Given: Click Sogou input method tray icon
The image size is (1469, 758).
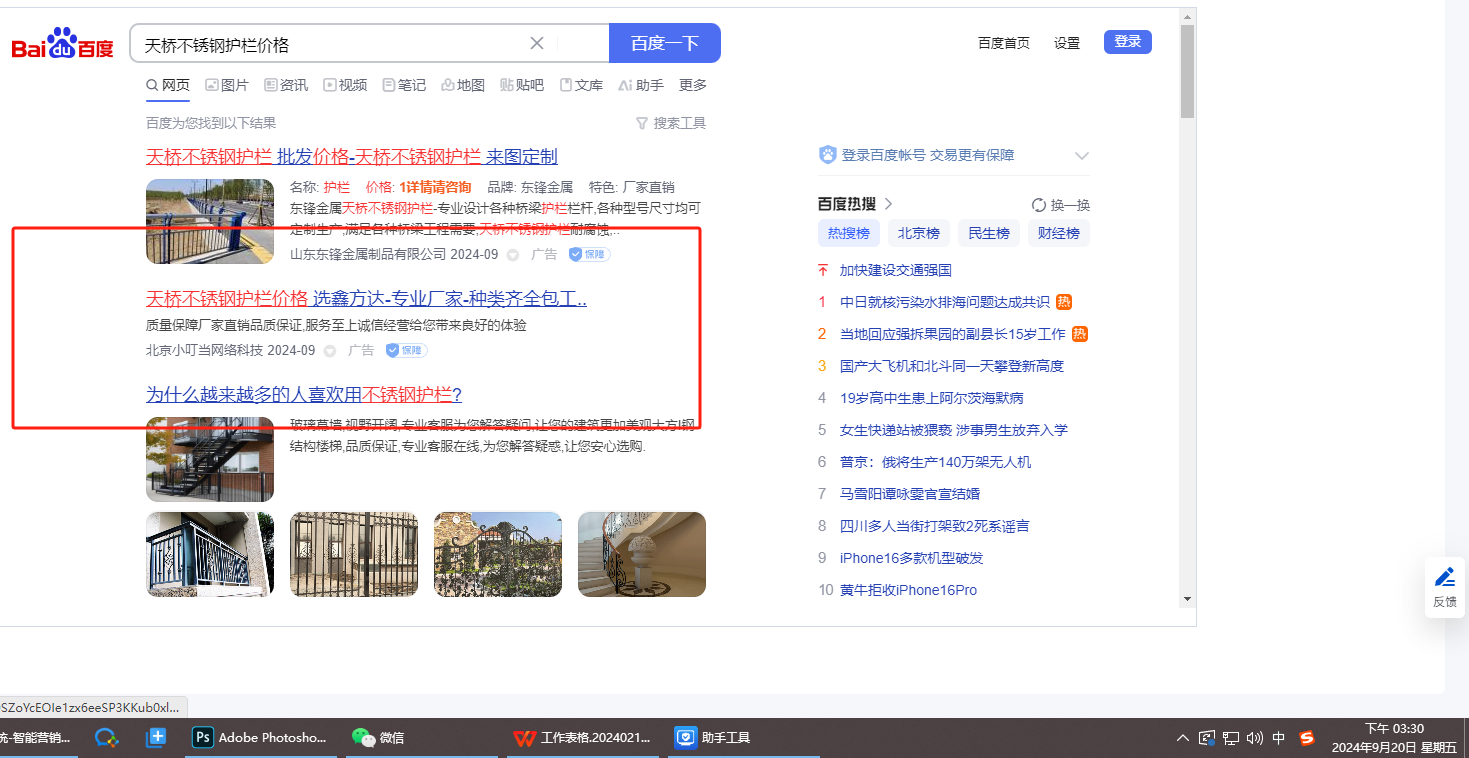Looking at the screenshot, I should 1307,738.
